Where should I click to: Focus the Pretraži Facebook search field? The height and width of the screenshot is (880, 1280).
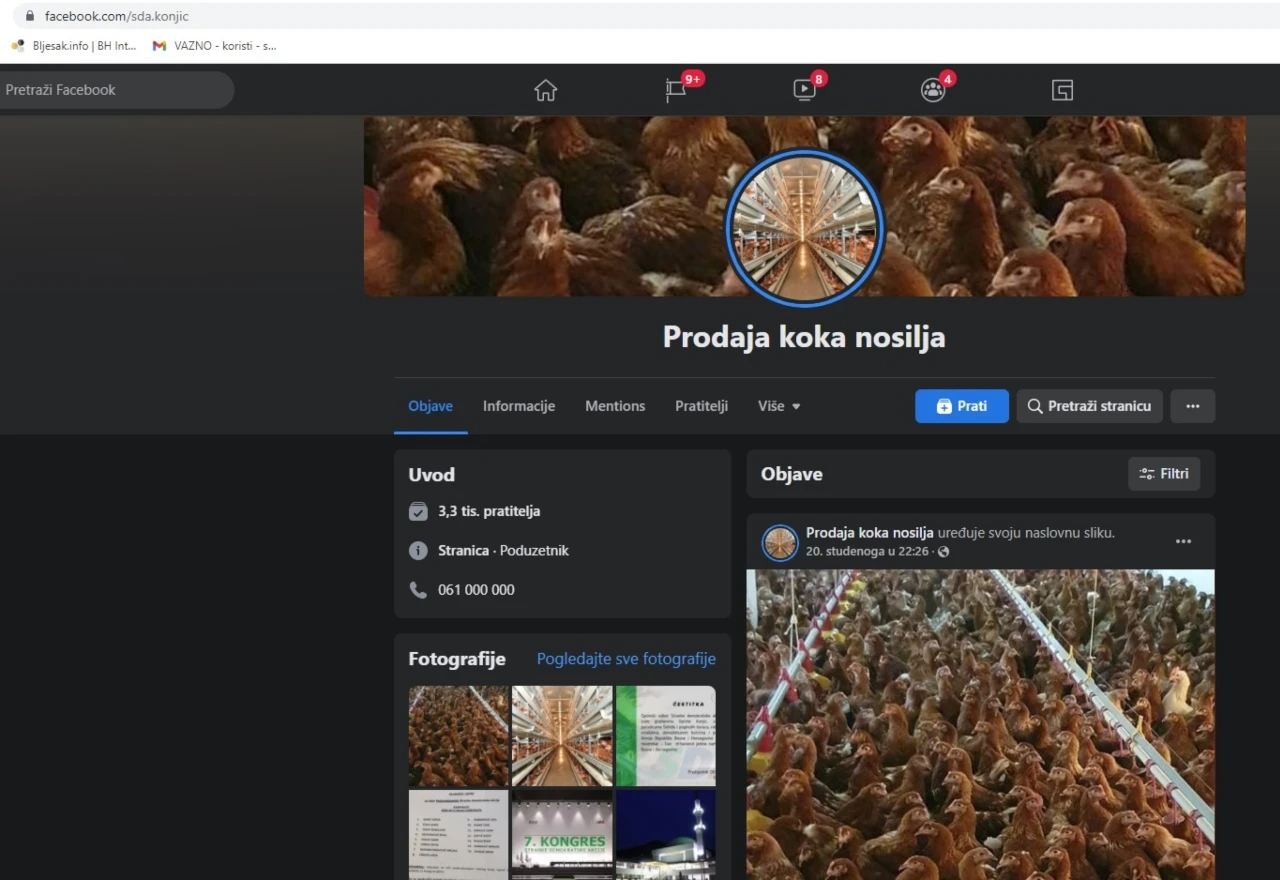115,90
